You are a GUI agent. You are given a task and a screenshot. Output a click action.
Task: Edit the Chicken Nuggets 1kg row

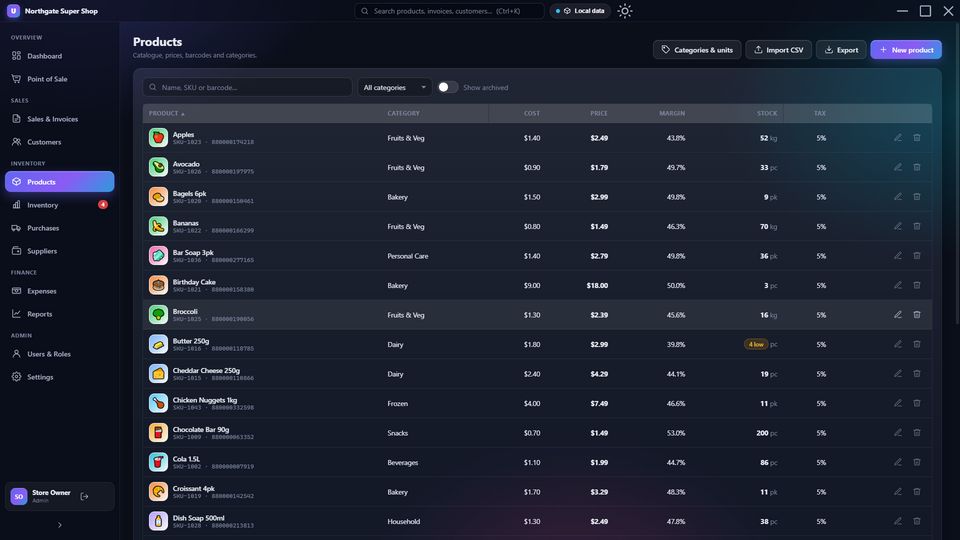[x=898, y=403]
